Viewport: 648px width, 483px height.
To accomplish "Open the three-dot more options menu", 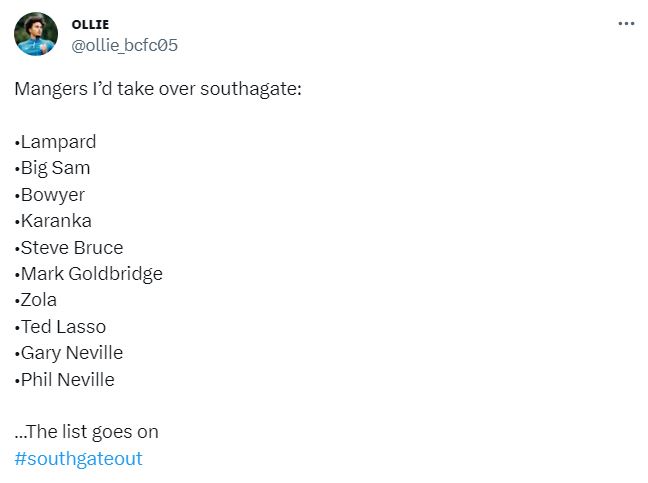I will click(x=626, y=24).
